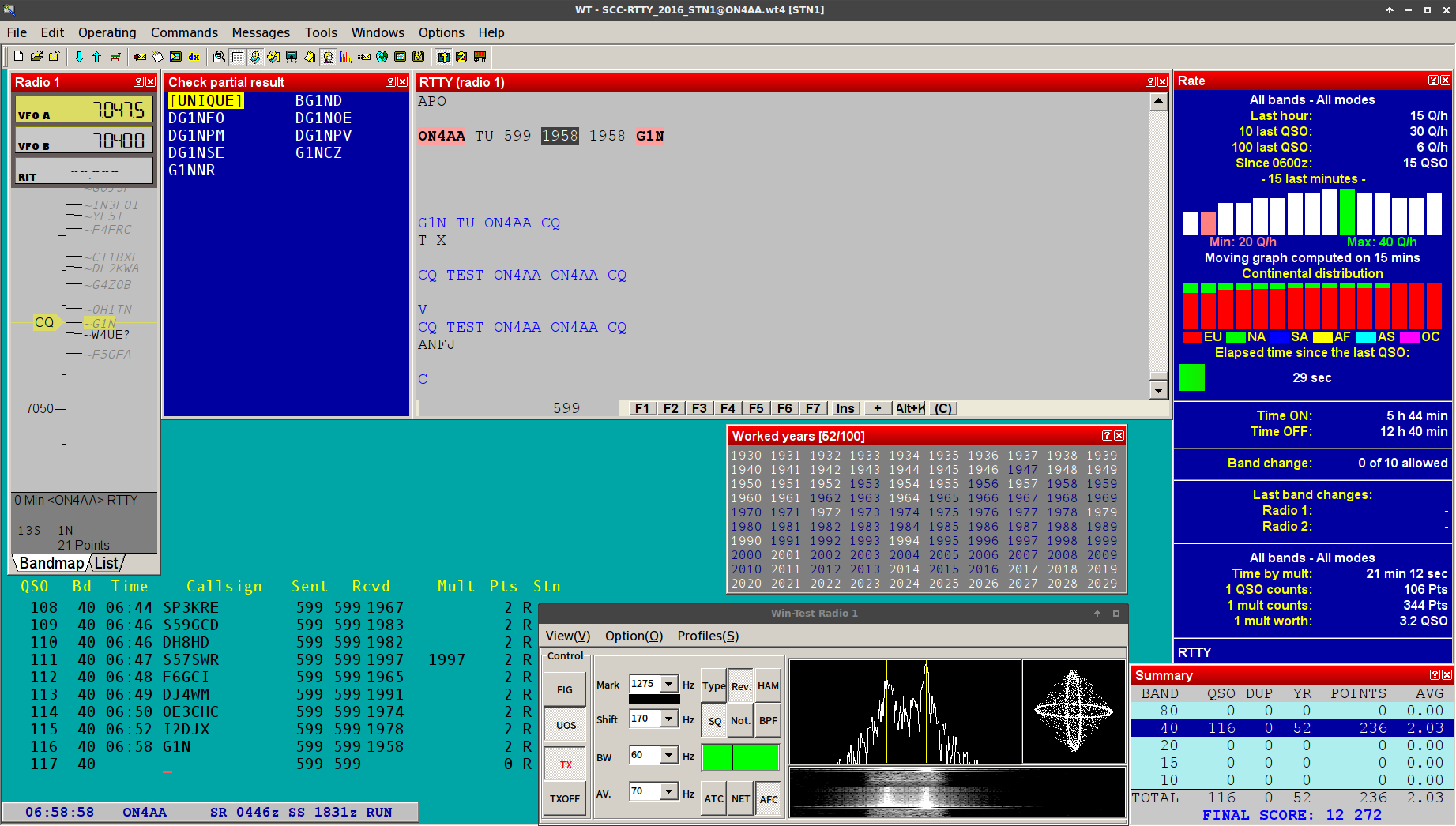Click the ATC button
Screen dimensions: 1456x826
tap(714, 798)
